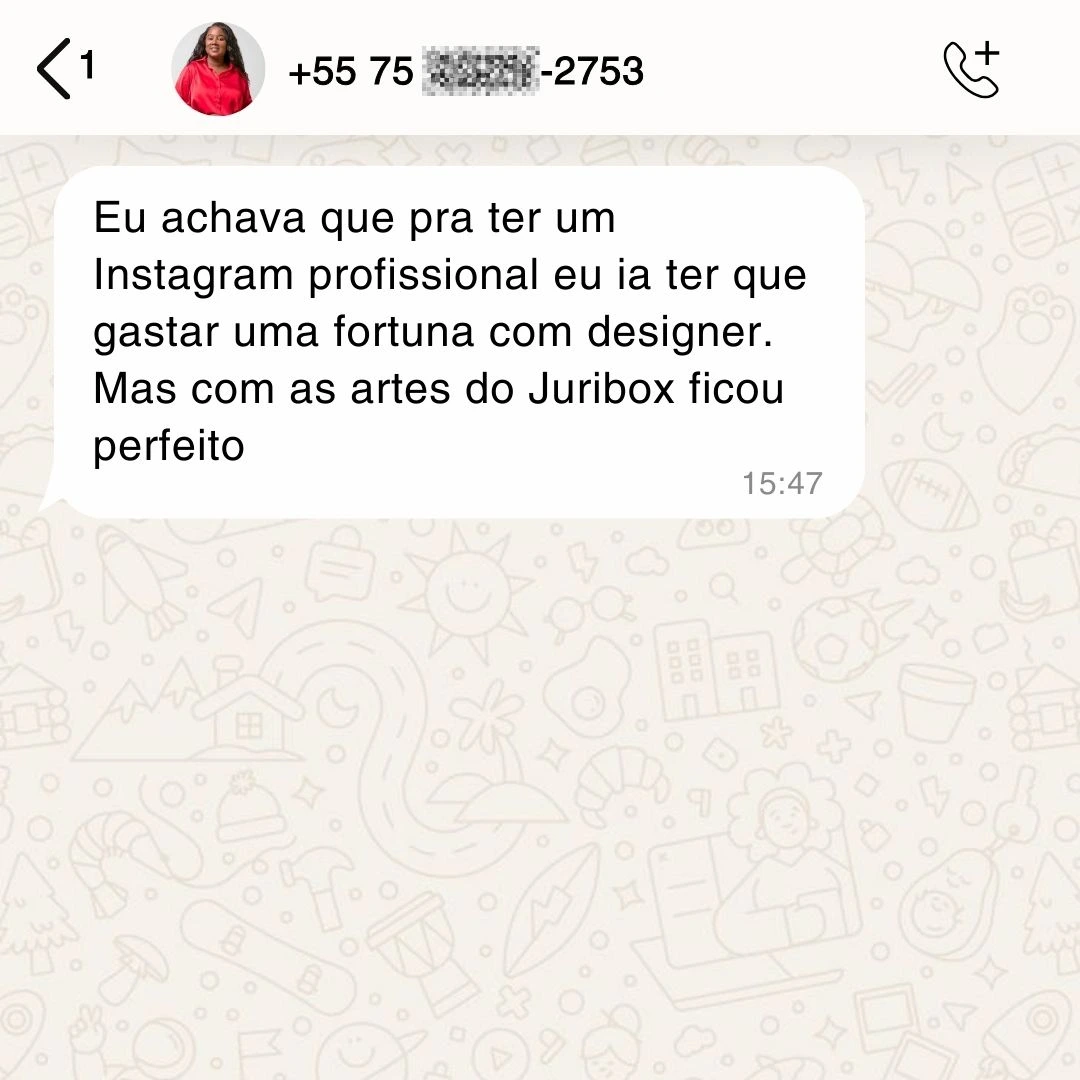Open contact info via number ending -2753
1080x1080 pixels.
click(x=466, y=71)
